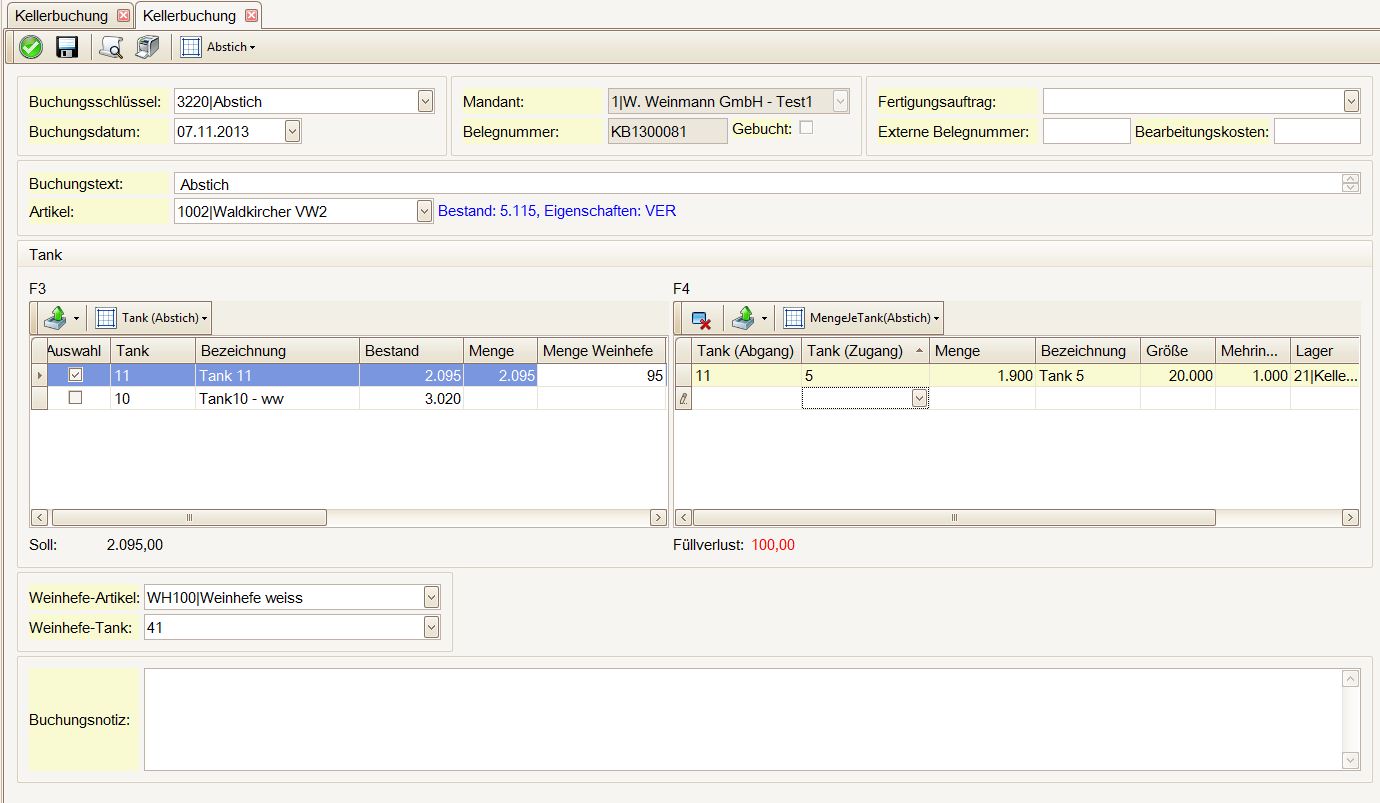
Task: Open the Abstich layout dropdown in toolbar
Action: pos(252,48)
